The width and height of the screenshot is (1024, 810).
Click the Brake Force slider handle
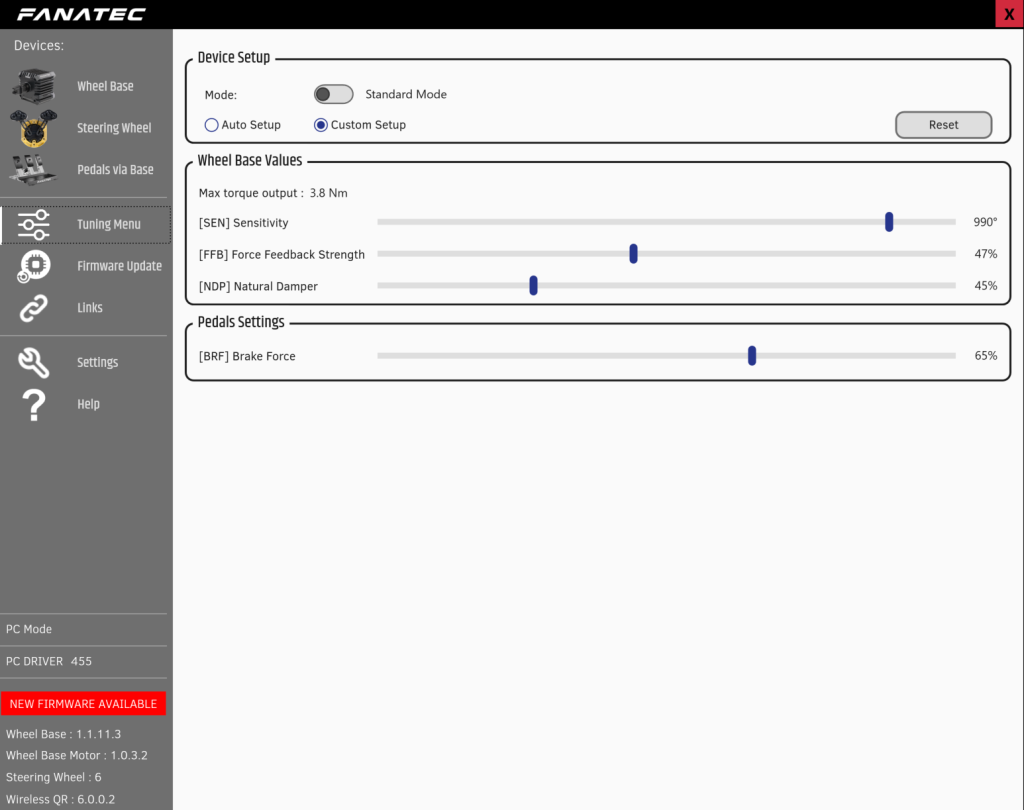[752, 355]
